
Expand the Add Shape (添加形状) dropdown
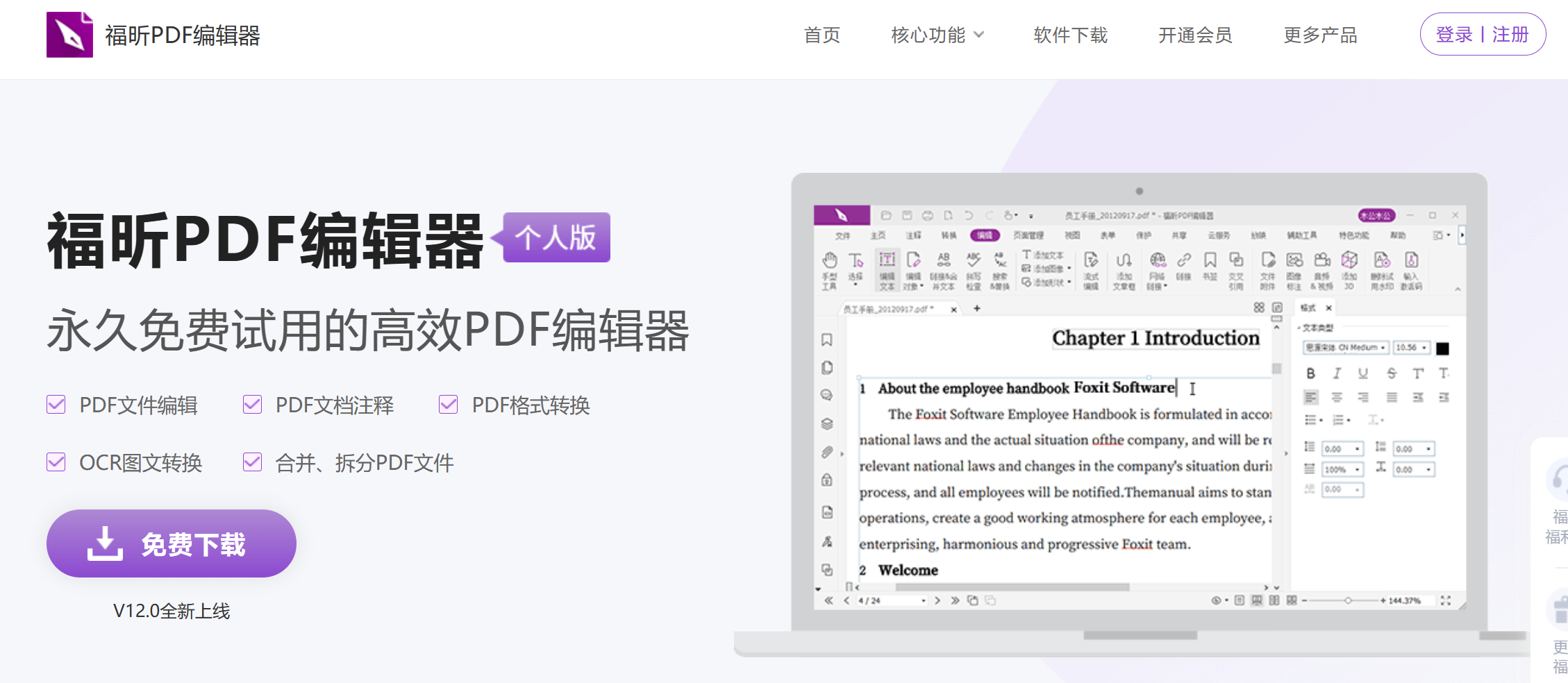click(1069, 282)
